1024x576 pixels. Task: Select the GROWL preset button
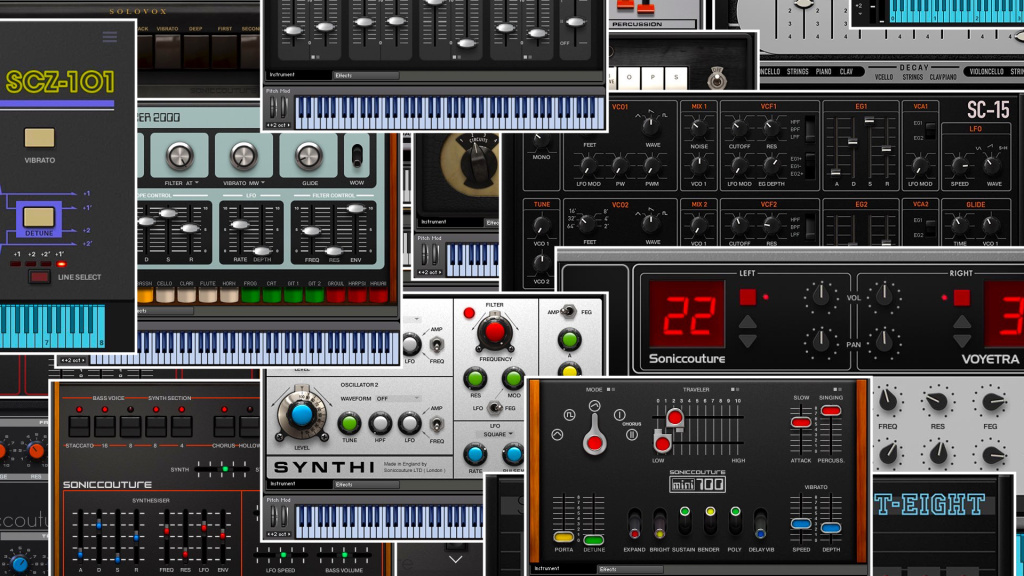coord(336,295)
